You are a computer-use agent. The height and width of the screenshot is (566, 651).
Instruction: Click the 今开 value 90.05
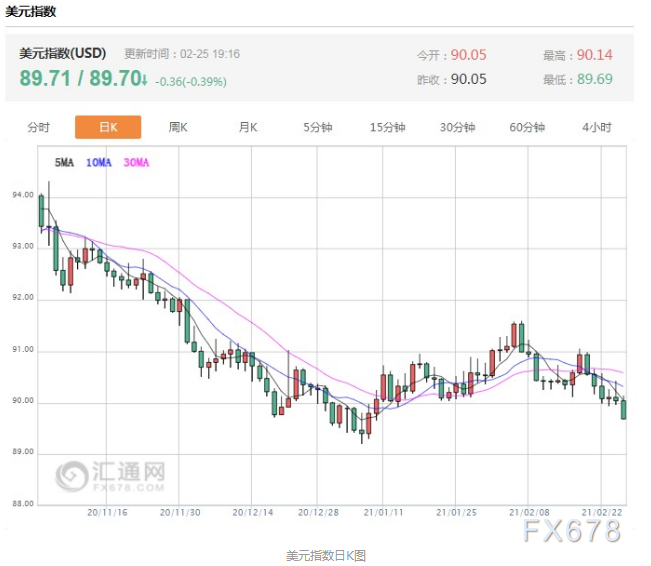pos(468,55)
